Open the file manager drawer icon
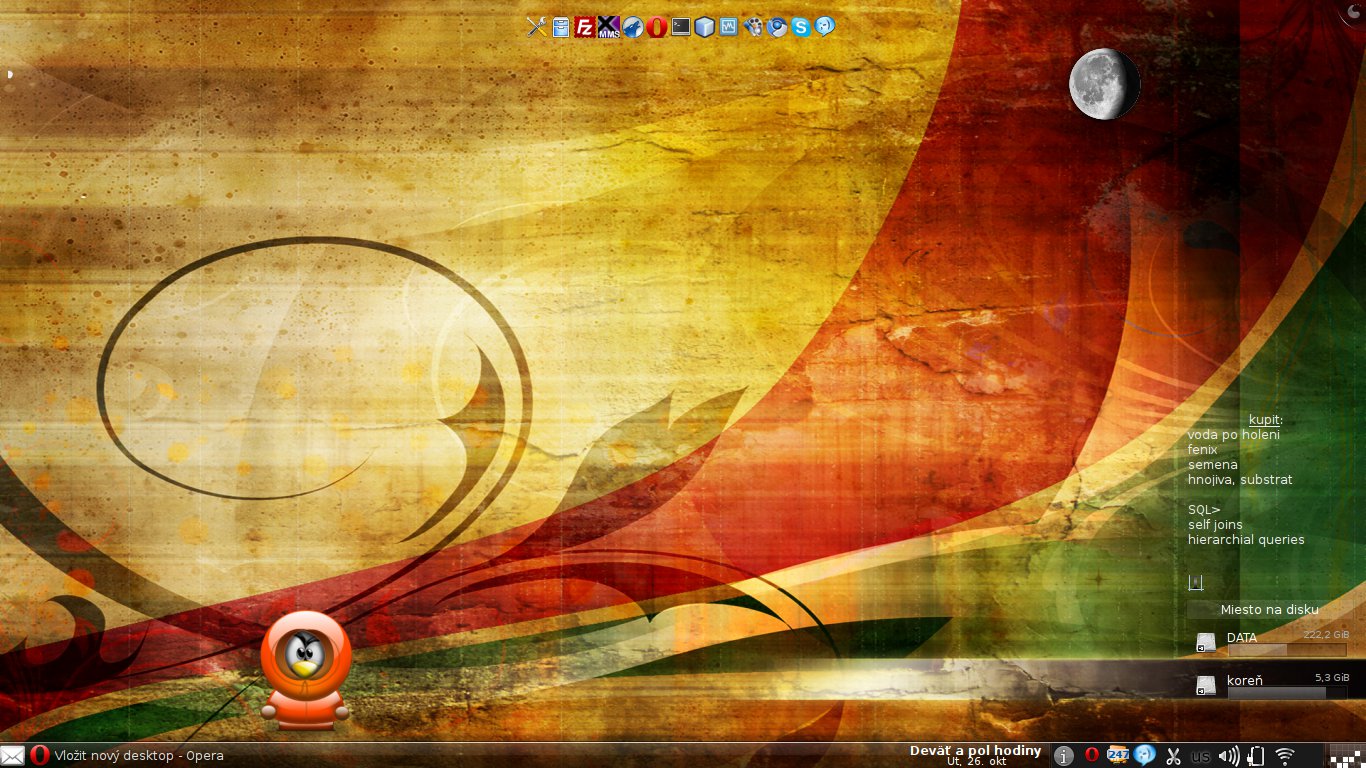1366x768 pixels. (561, 27)
